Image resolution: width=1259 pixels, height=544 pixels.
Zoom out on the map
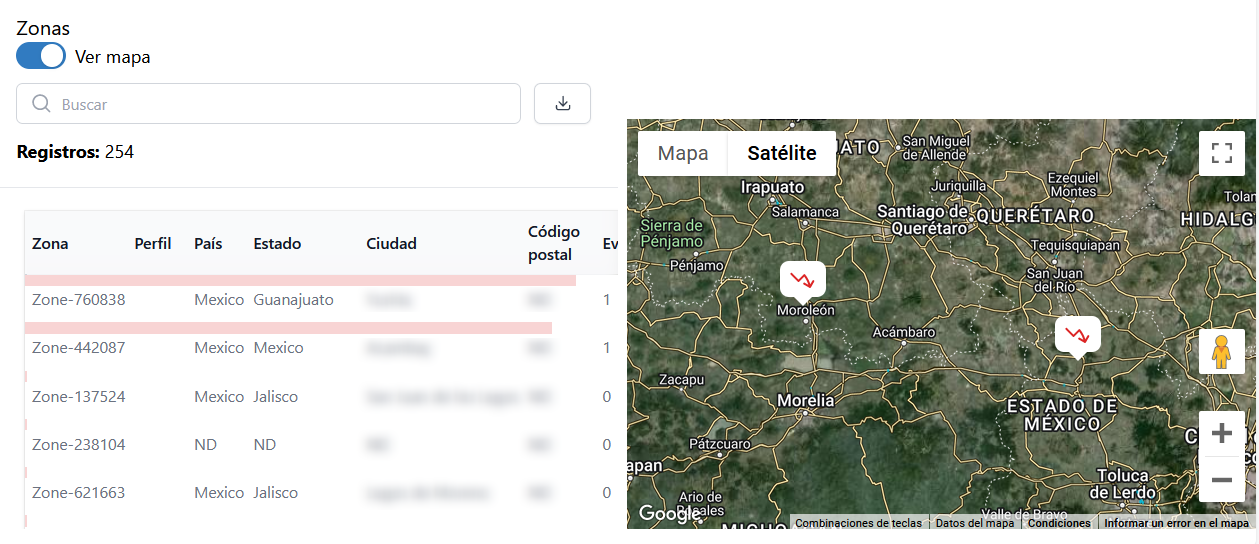pyautogui.click(x=1221, y=480)
